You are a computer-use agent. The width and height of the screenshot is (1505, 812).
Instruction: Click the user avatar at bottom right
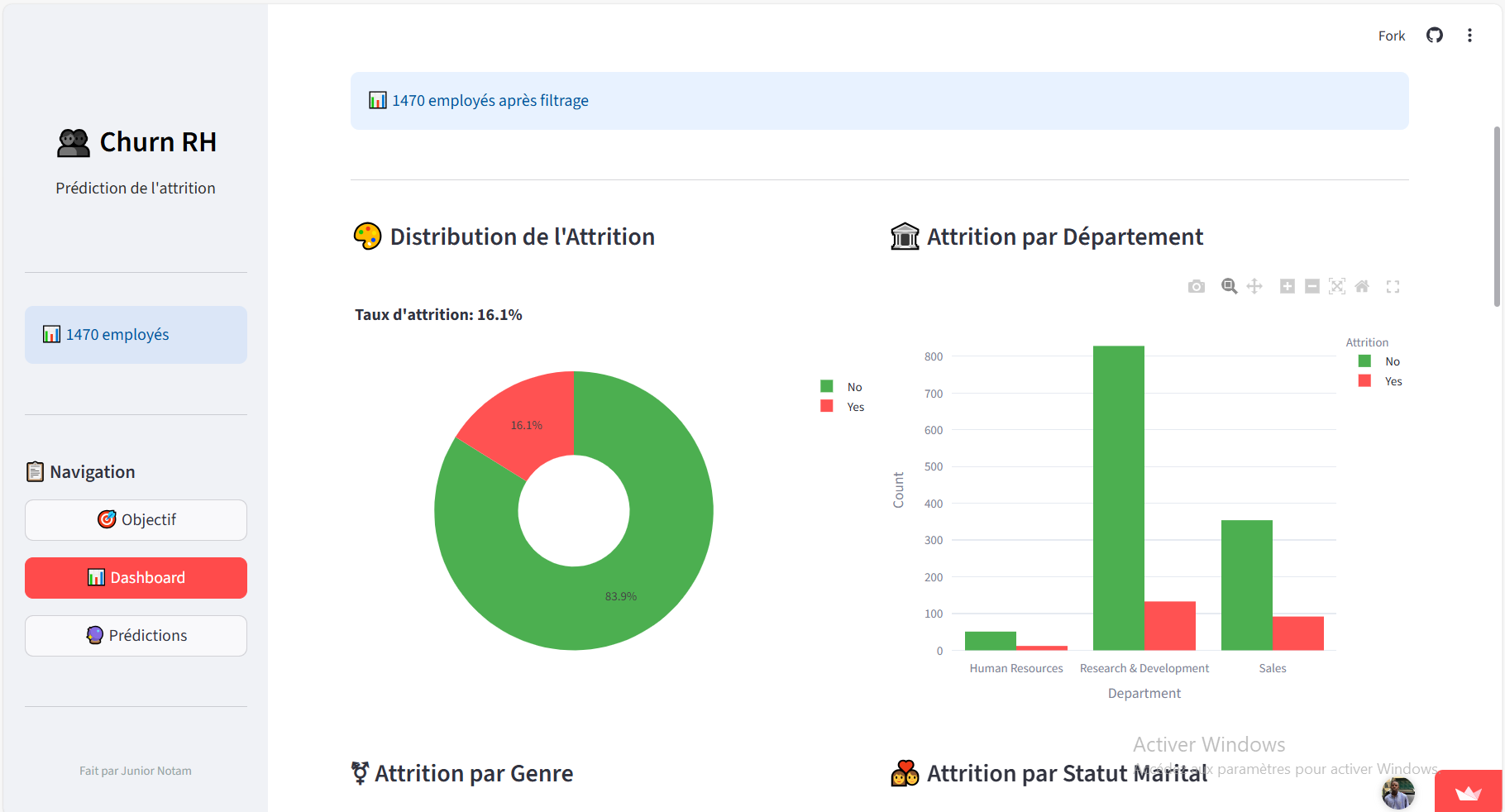pyautogui.click(x=1397, y=793)
